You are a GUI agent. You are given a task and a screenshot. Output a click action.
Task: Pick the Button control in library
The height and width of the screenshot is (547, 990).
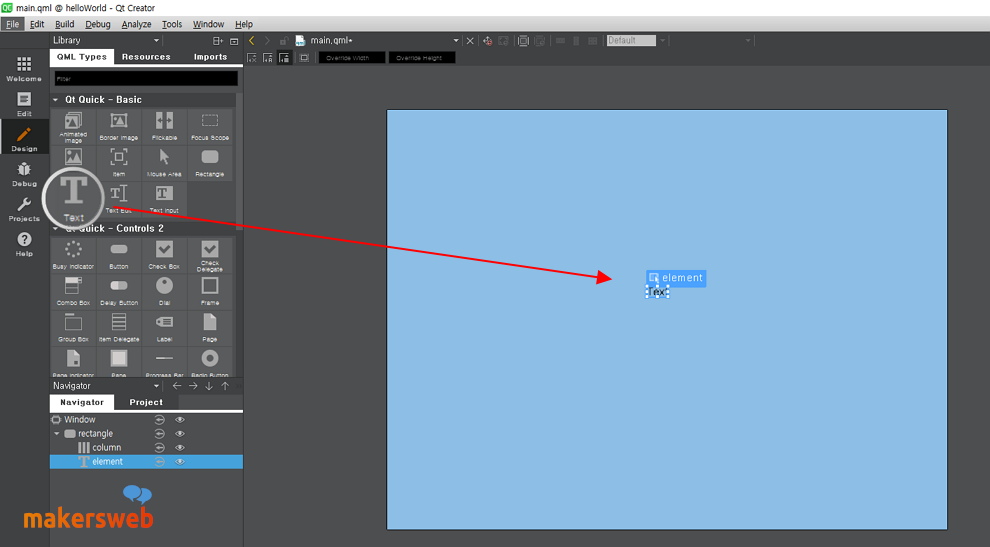[x=119, y=255]
